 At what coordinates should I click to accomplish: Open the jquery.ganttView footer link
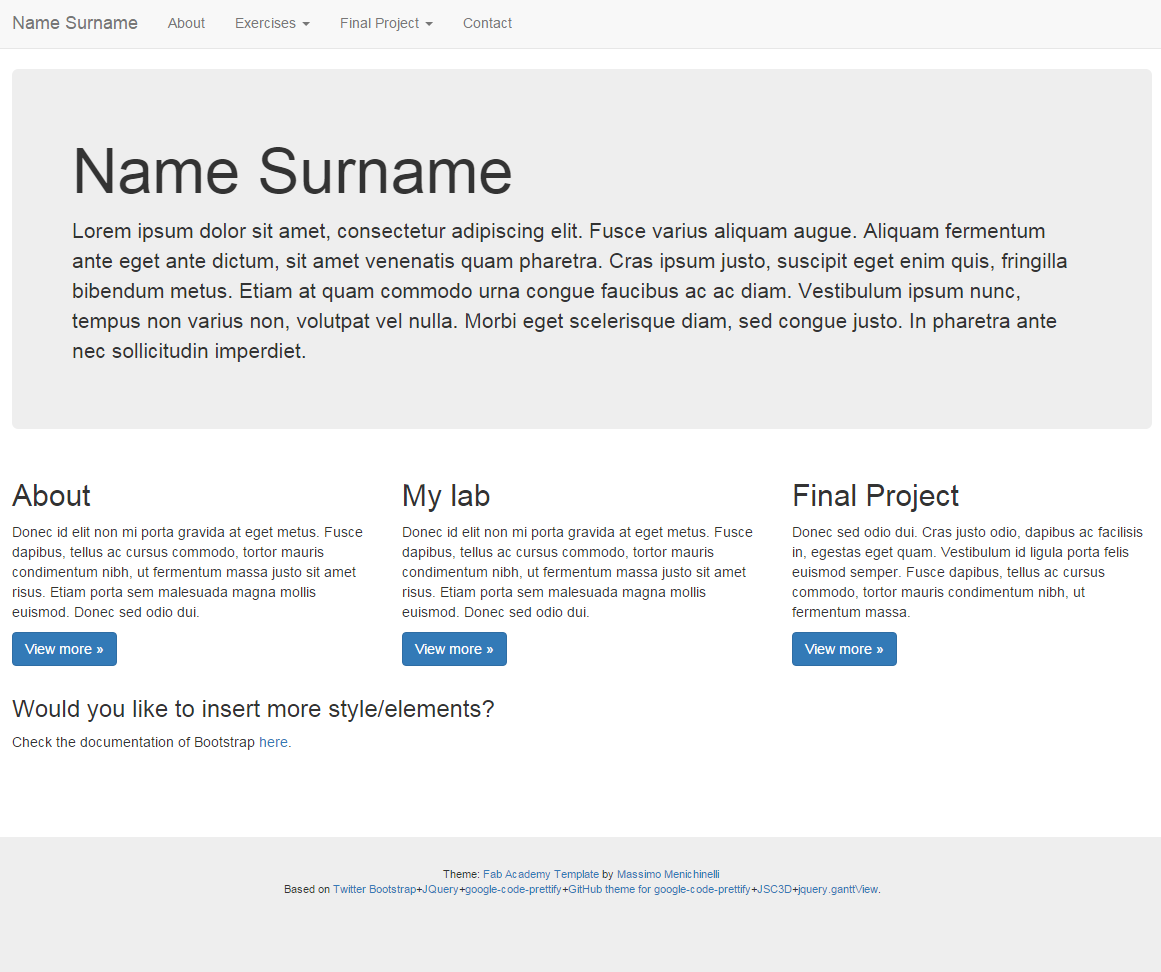click(x=838, y=889)
